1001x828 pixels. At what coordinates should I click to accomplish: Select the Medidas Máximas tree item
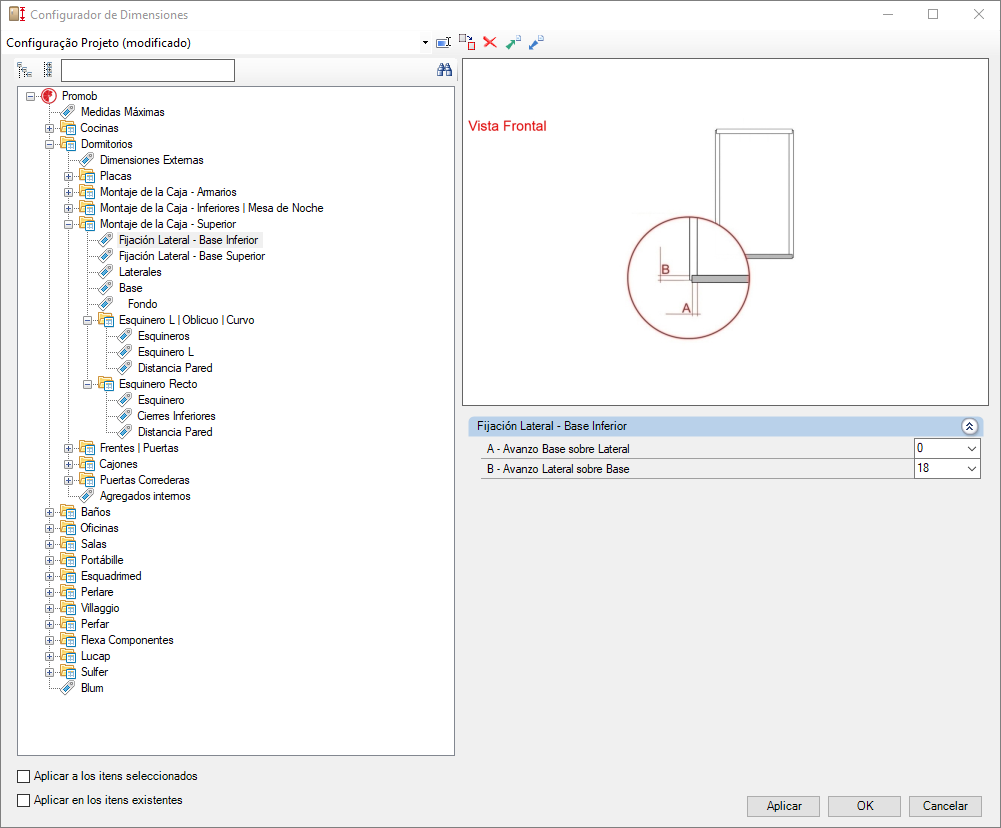122,112
